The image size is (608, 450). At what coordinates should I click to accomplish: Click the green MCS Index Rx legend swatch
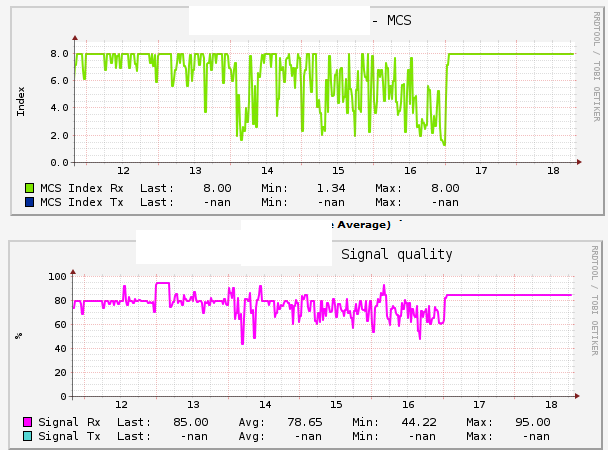tap(29, 188)
